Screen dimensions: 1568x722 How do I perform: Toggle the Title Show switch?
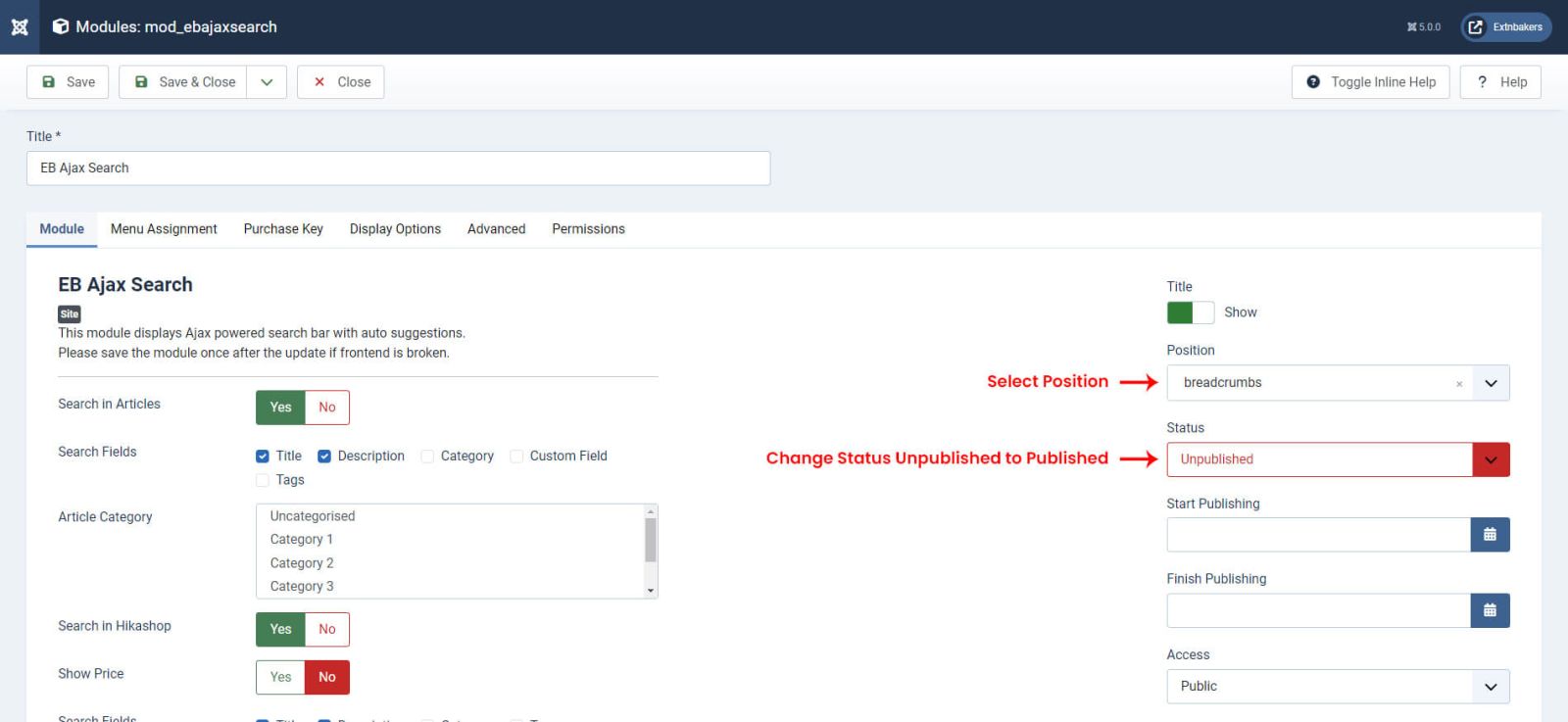tap(1191, 313)
